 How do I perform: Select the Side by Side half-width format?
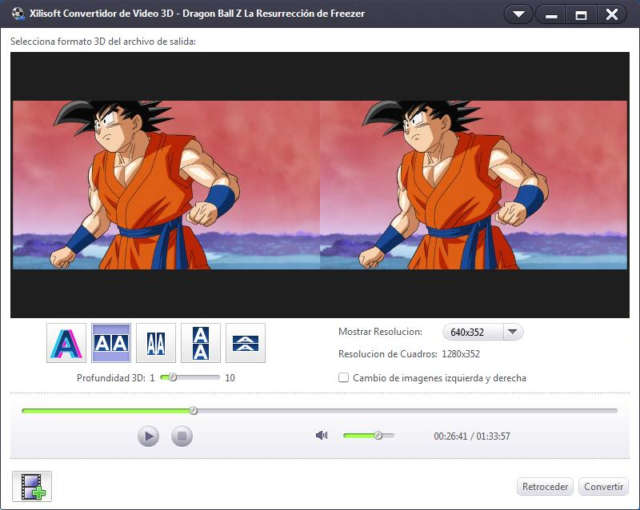[156, 343]
